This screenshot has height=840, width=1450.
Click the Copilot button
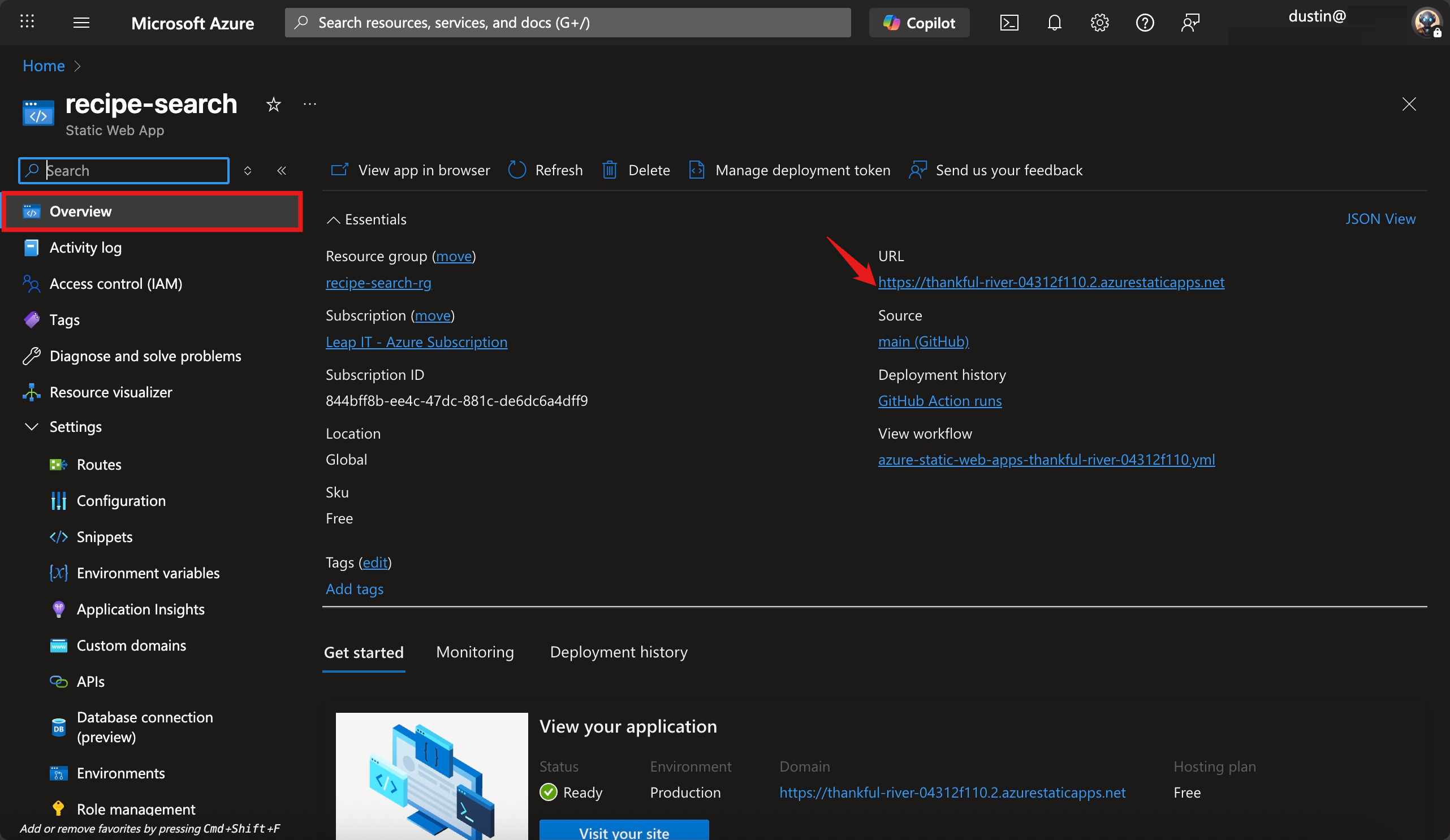click(919, 23)
